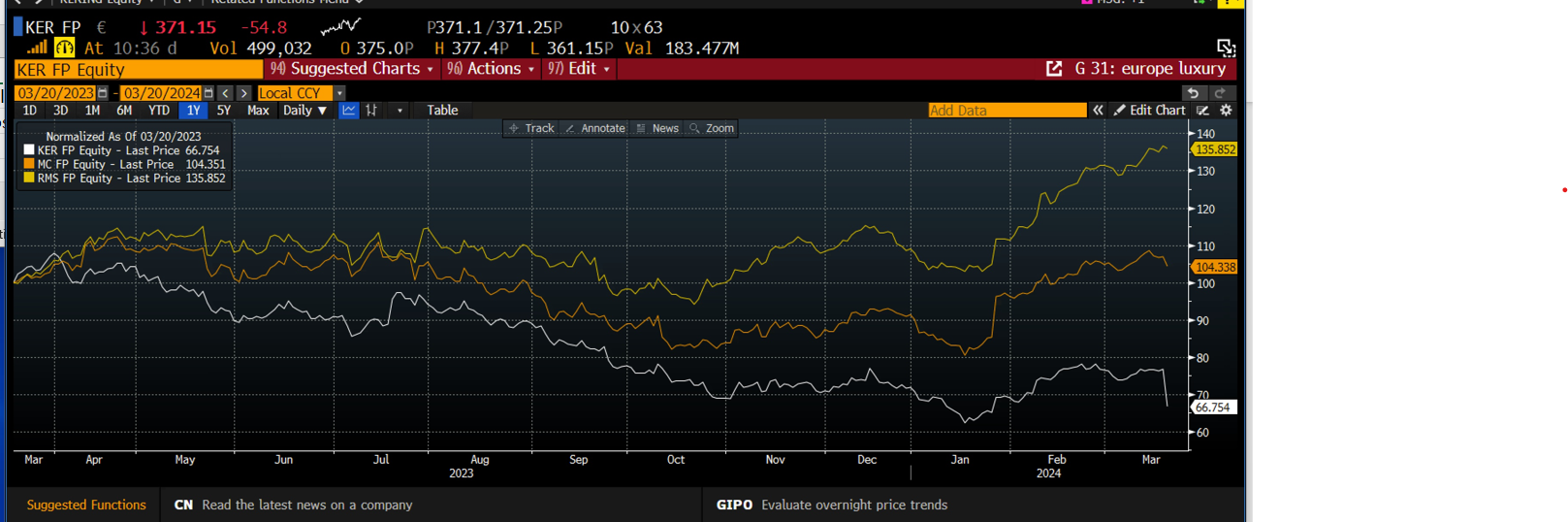Click the 135.852 RMS price label

point(1214,149)
